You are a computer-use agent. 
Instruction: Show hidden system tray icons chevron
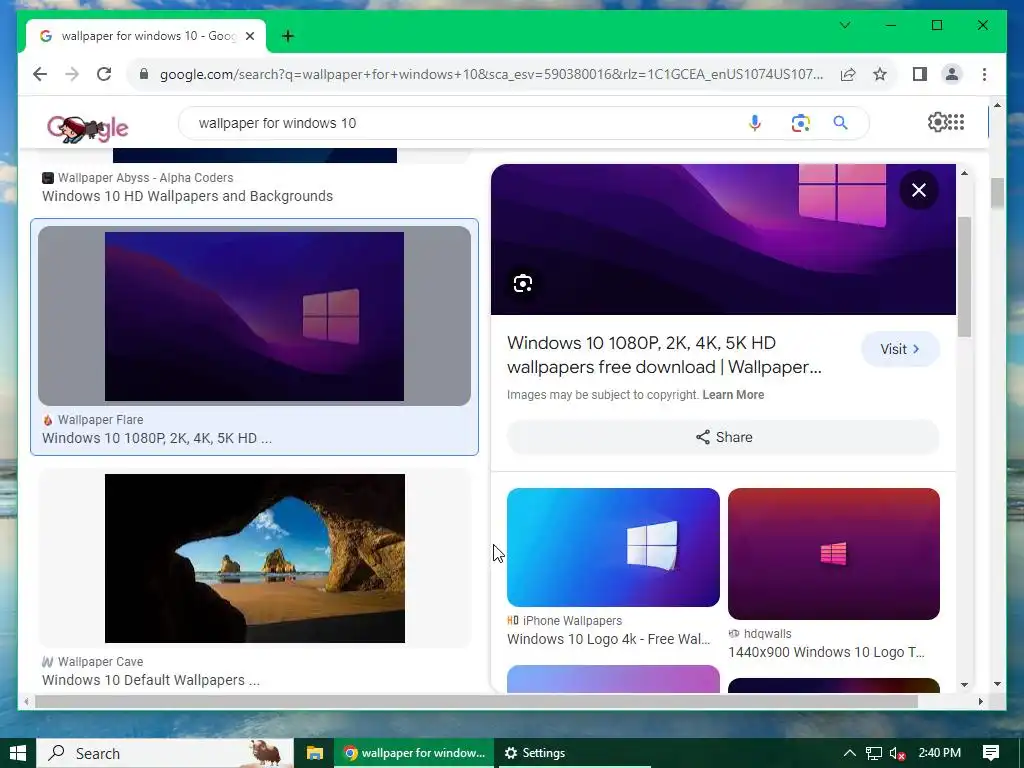pyautogui.click(x=849, y=753)
